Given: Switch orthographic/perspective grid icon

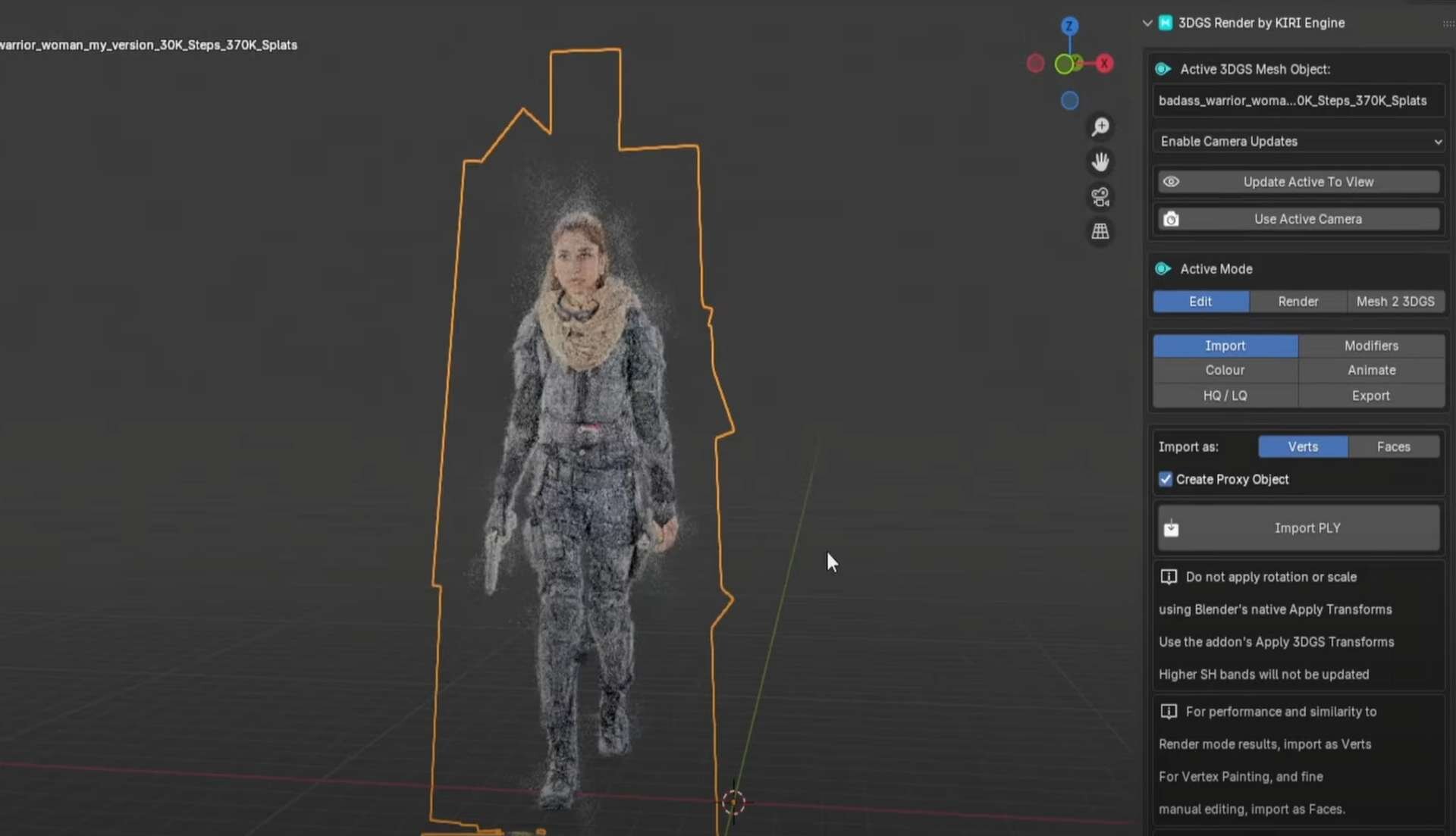Looking at the screenshot, I should [x=1100, y=231].
